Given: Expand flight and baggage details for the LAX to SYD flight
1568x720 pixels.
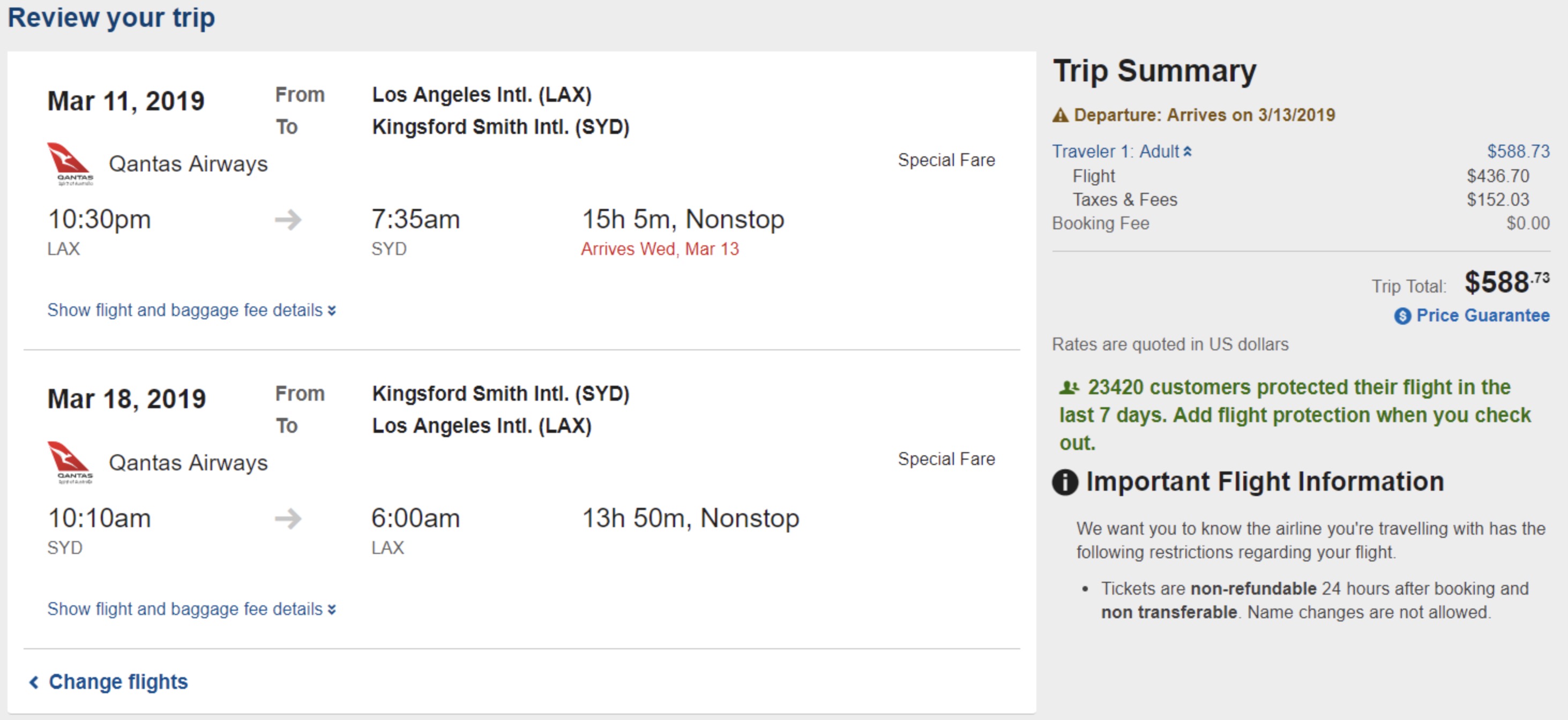Looking at the screenshot, I should [x=191, y=310].
